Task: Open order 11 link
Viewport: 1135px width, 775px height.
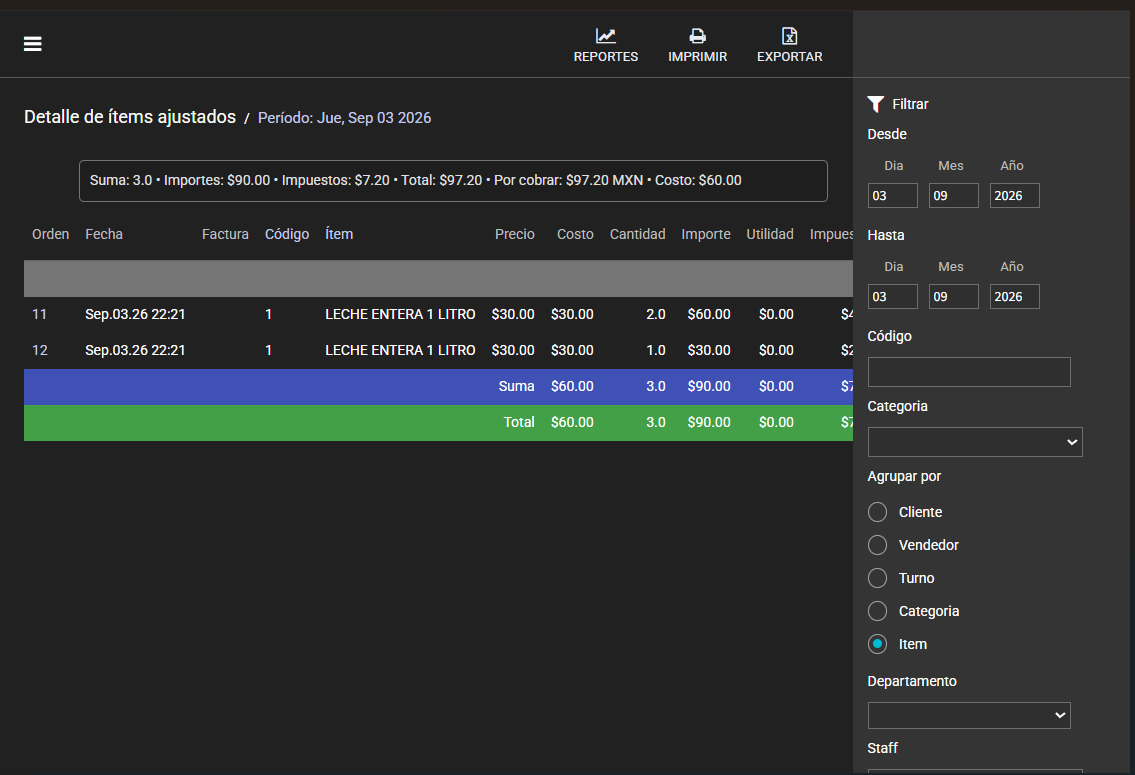Action: (40, 314)
